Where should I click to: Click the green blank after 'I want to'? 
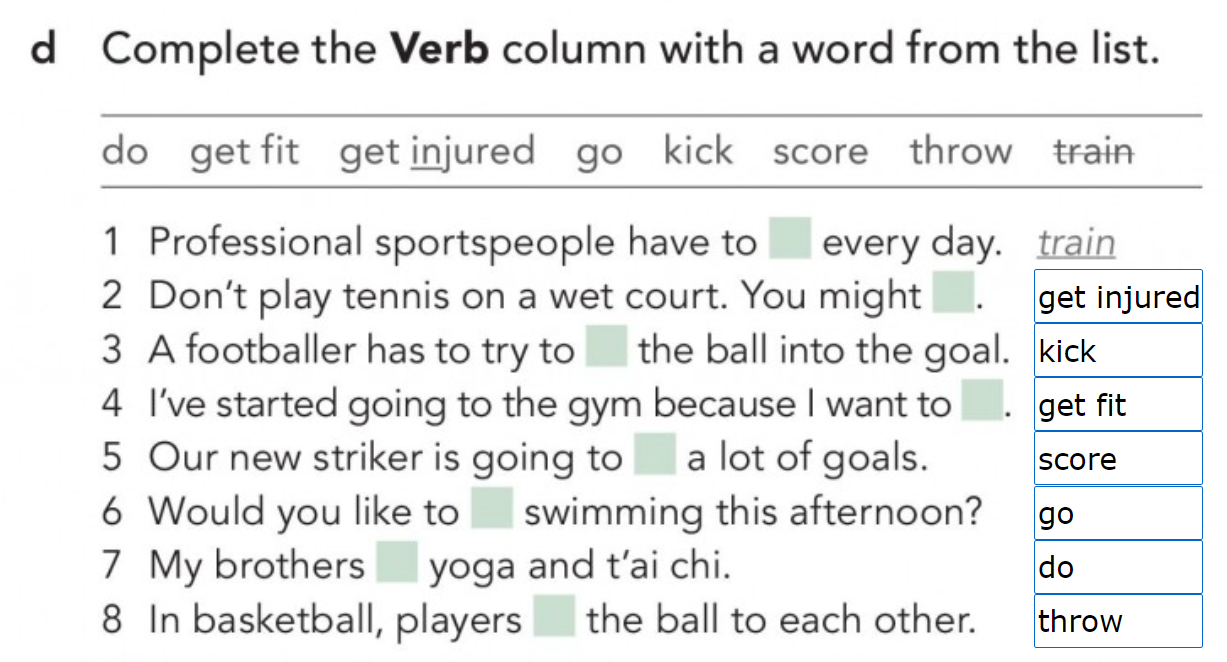[x=982, y=403]
